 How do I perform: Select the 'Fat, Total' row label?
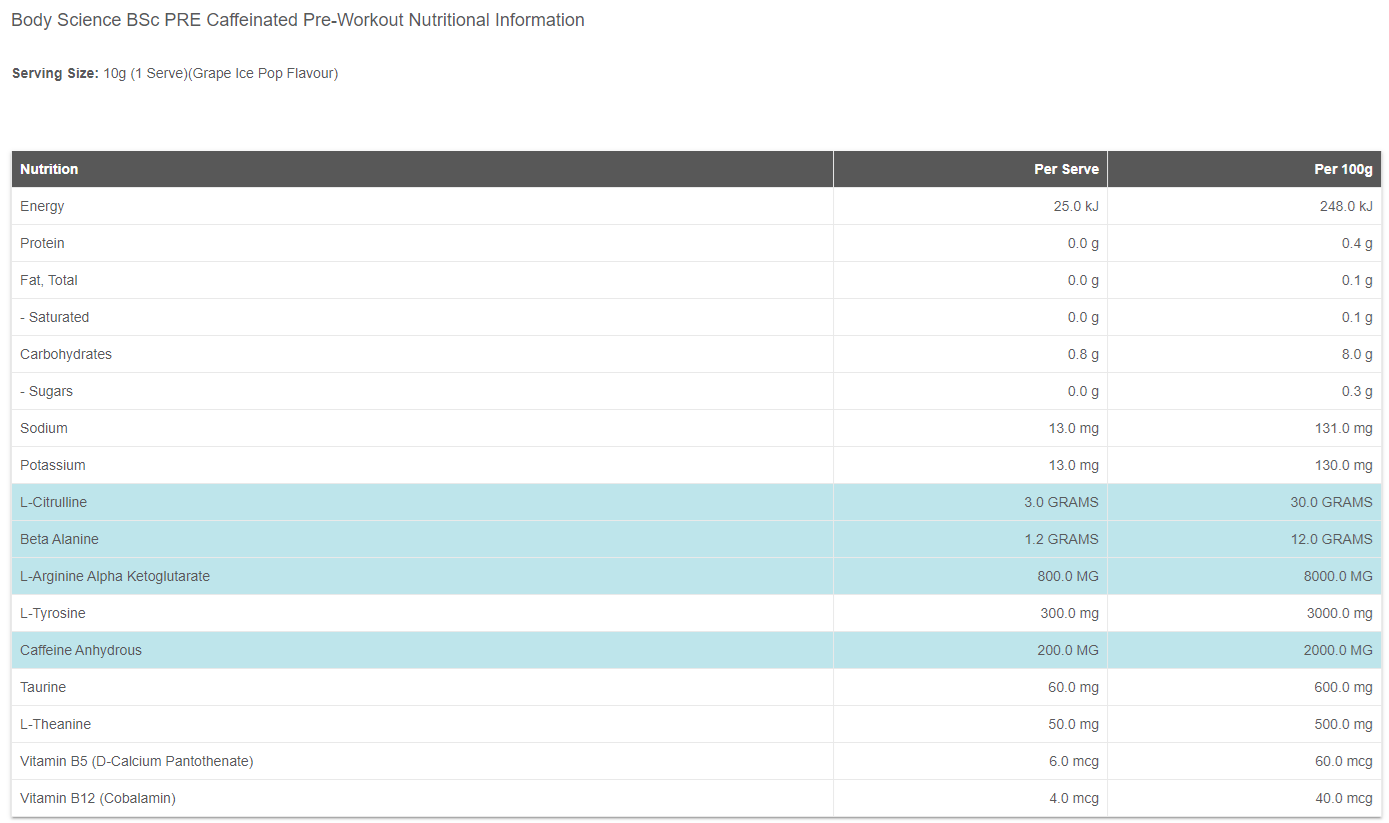(49, 280)
